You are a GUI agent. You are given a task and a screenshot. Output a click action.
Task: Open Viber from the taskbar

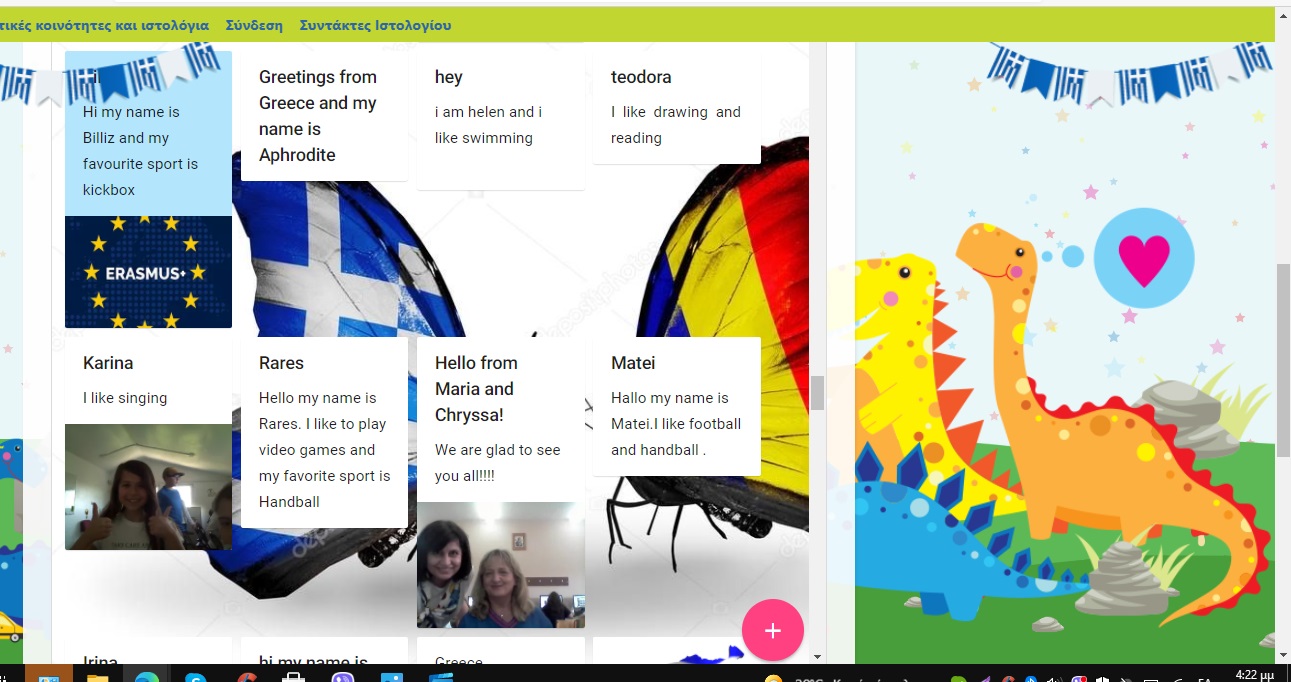[x=343, y=678]
